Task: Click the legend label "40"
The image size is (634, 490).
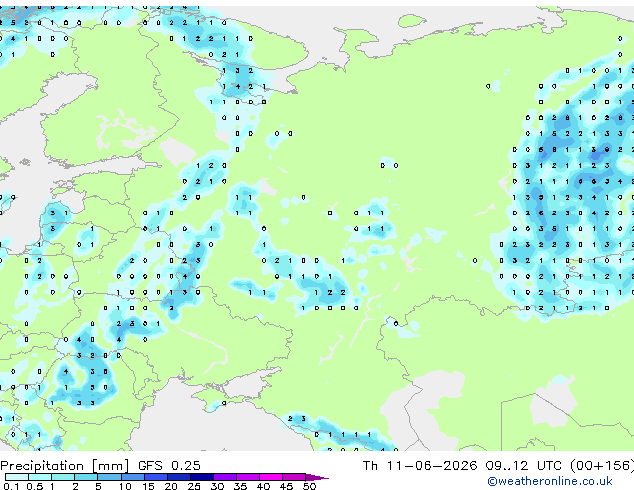Action: [263, 486]
